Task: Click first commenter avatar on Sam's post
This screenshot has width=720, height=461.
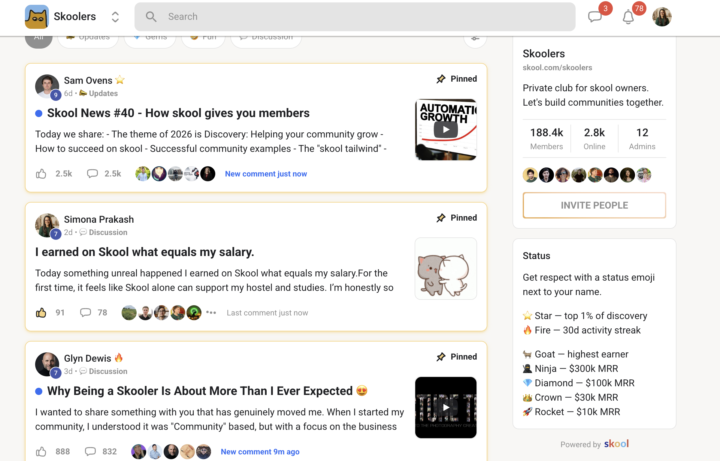Action: [x=143, y=174]
